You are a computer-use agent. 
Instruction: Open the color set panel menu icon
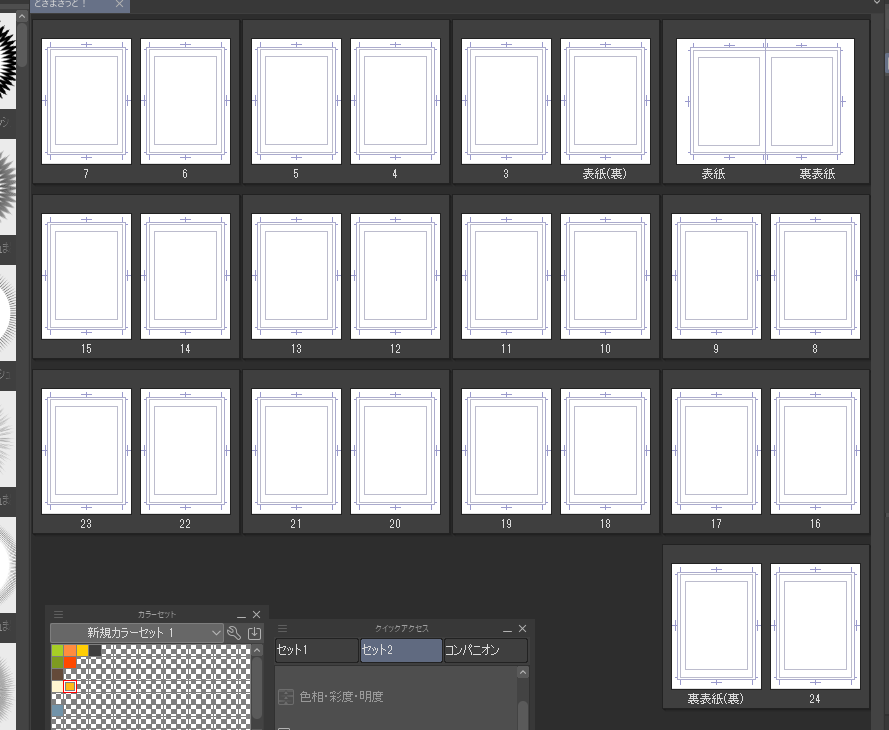(x=58, y=615)
